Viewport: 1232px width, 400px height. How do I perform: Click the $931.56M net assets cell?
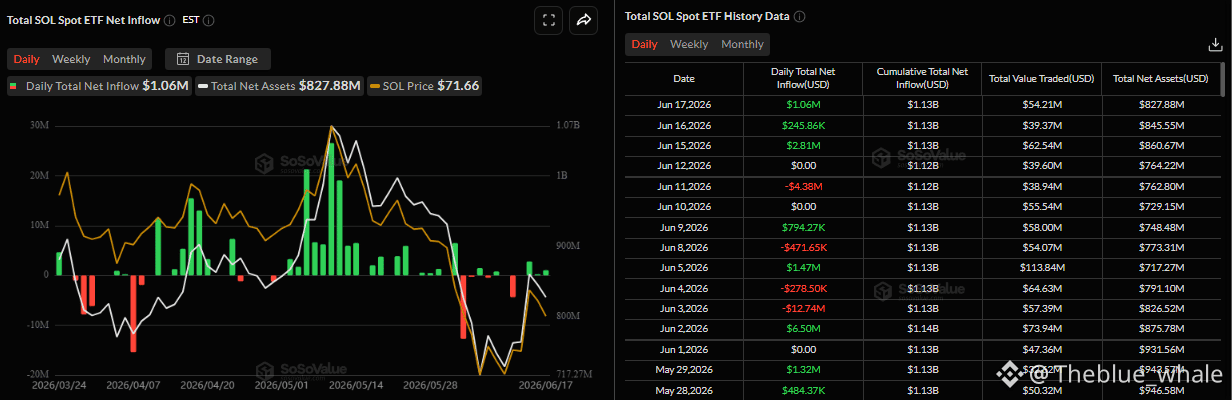point(1161,350)
